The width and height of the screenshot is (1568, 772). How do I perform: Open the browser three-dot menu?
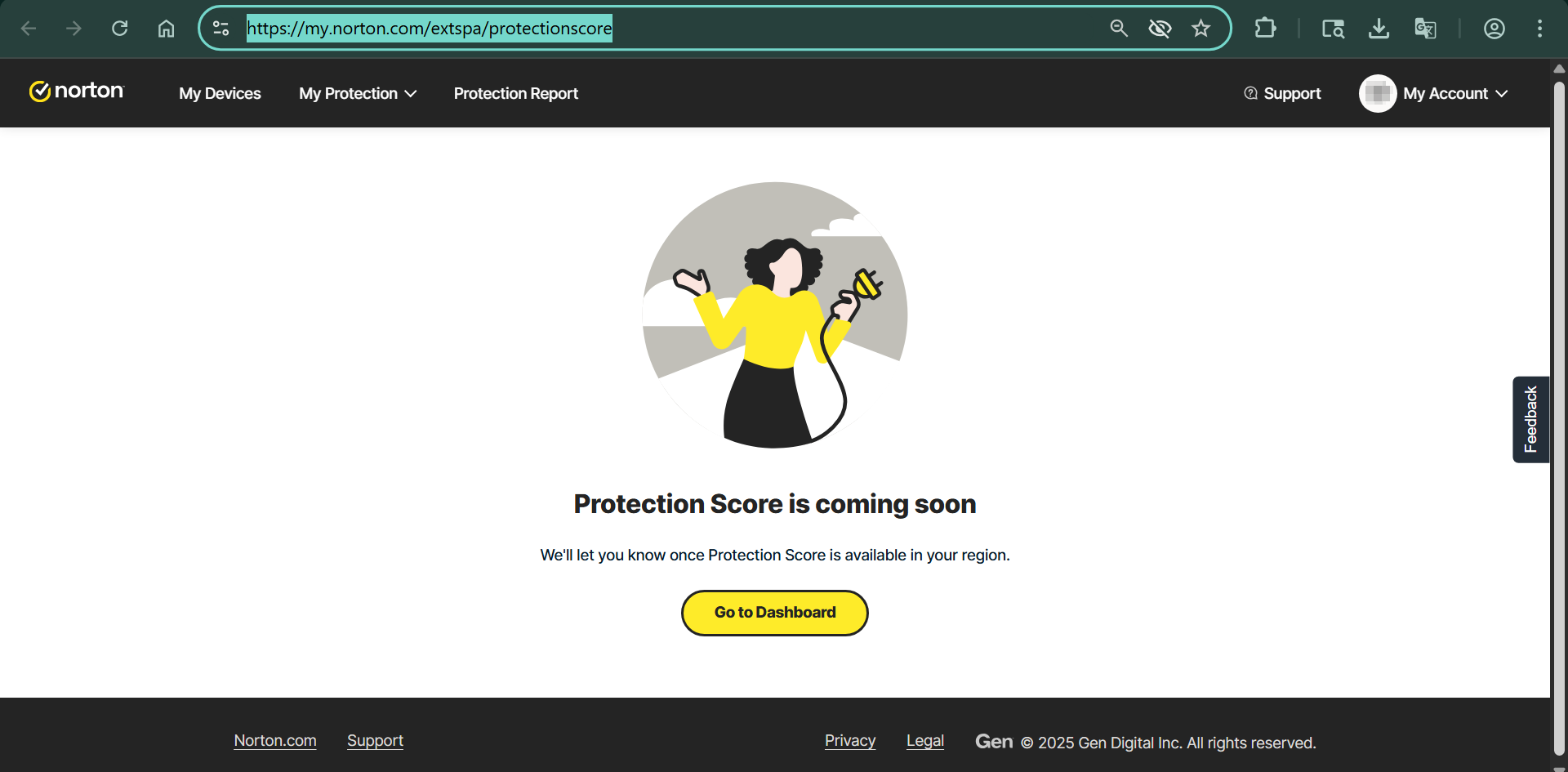point(1539,29)
